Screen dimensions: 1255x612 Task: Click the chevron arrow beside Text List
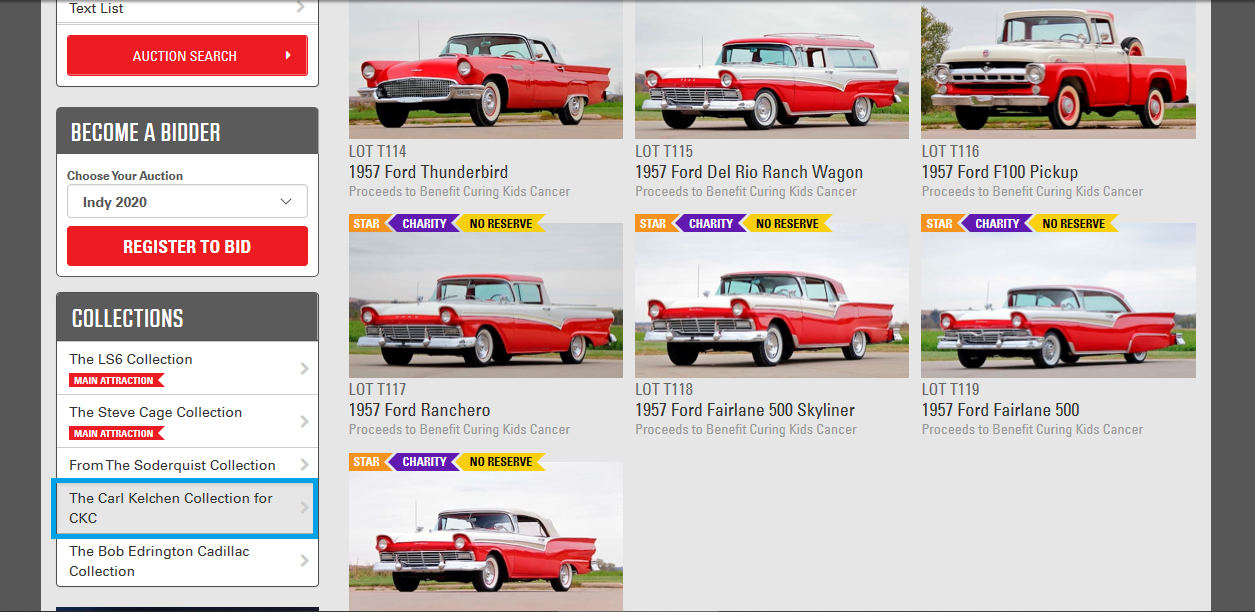click(x=301, y=9)
